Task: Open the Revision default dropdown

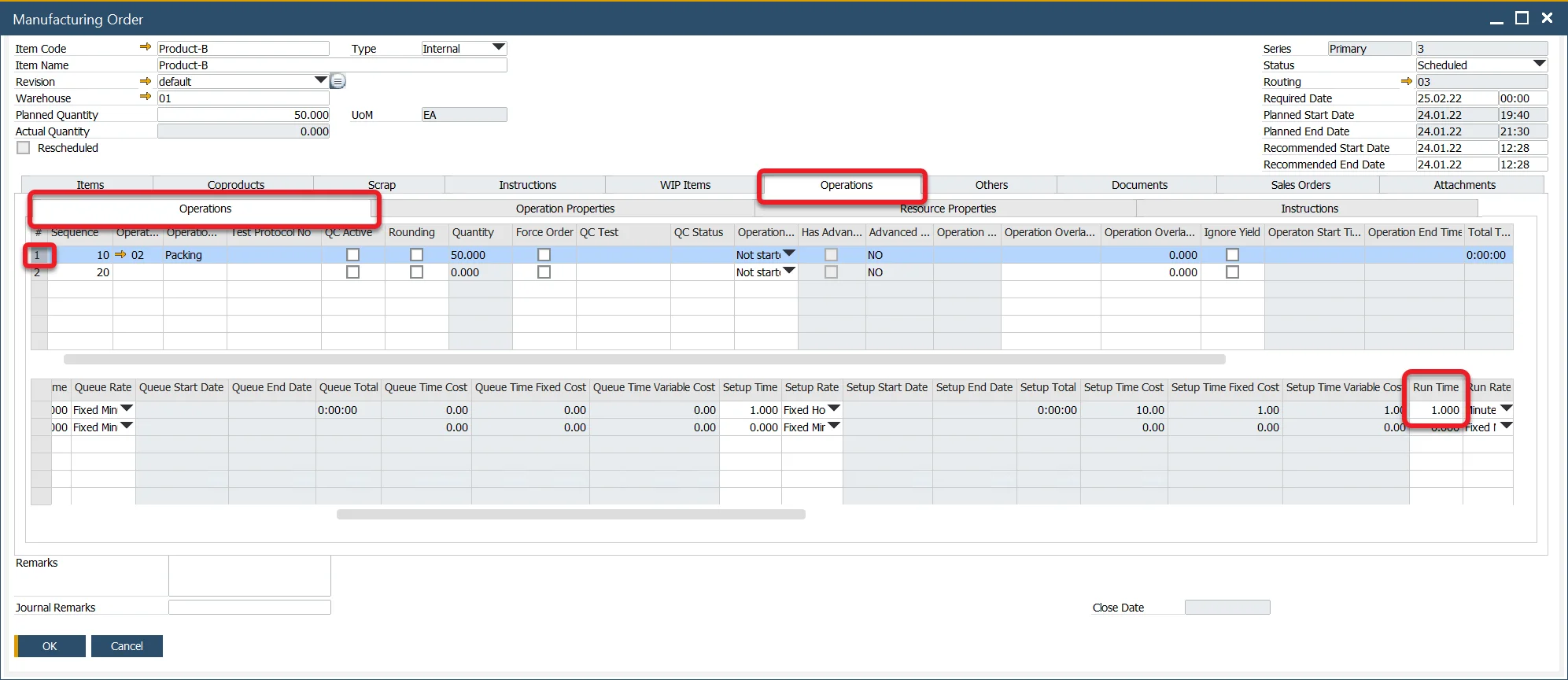Action: pos(320,80)
